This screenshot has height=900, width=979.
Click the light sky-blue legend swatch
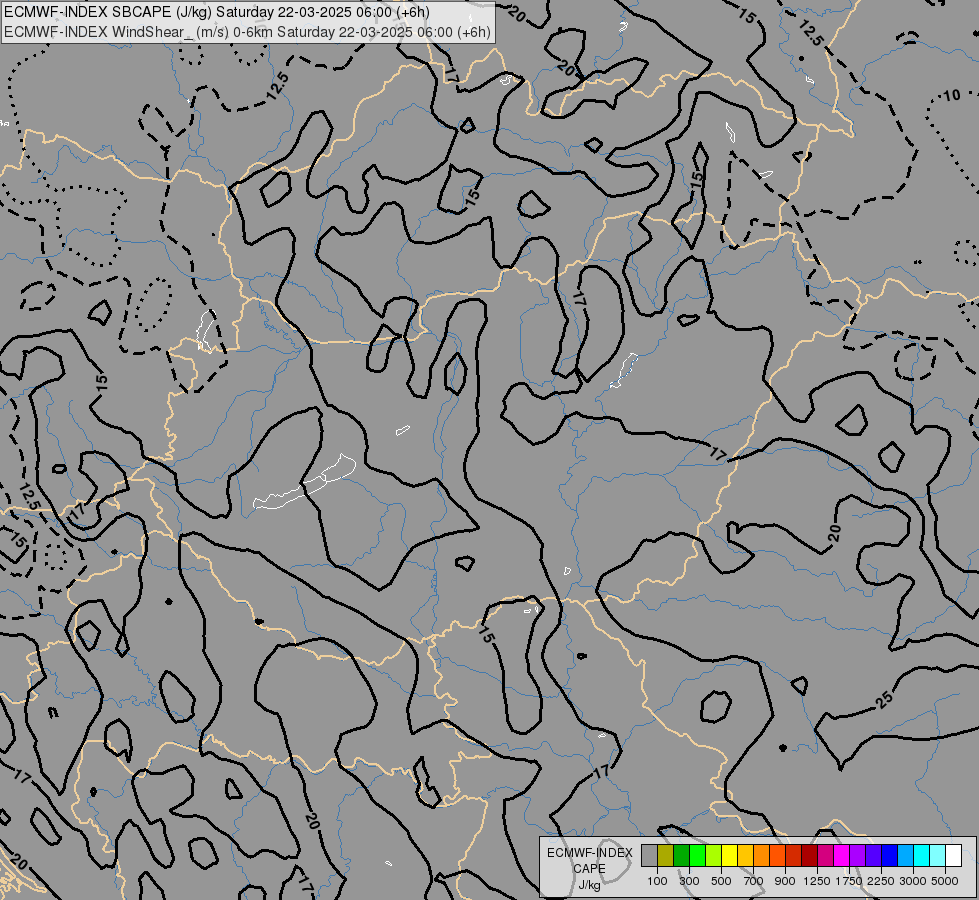tap(905, 855)
